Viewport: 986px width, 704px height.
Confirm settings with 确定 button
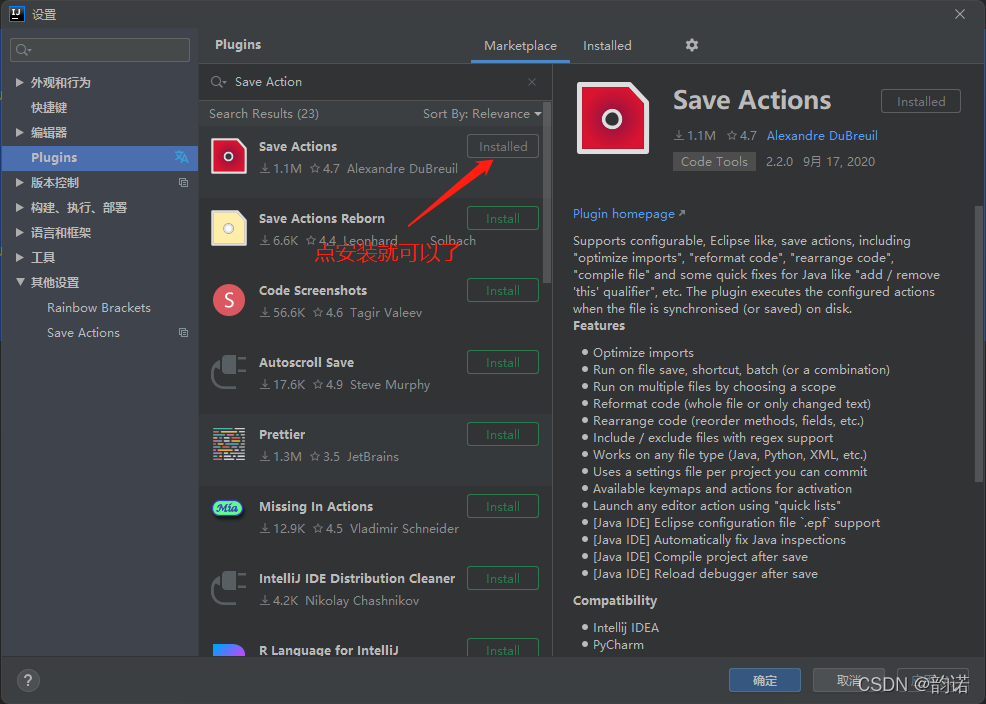[x=765, y=680]
